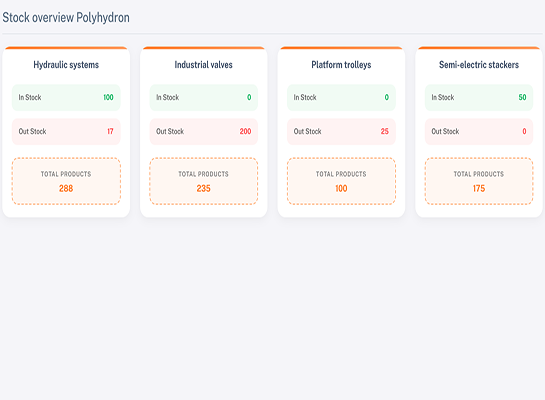Screen dimensions: 545x400
Task: Click In Stock value 100 in Hydraulic systems
Action: 108,97
